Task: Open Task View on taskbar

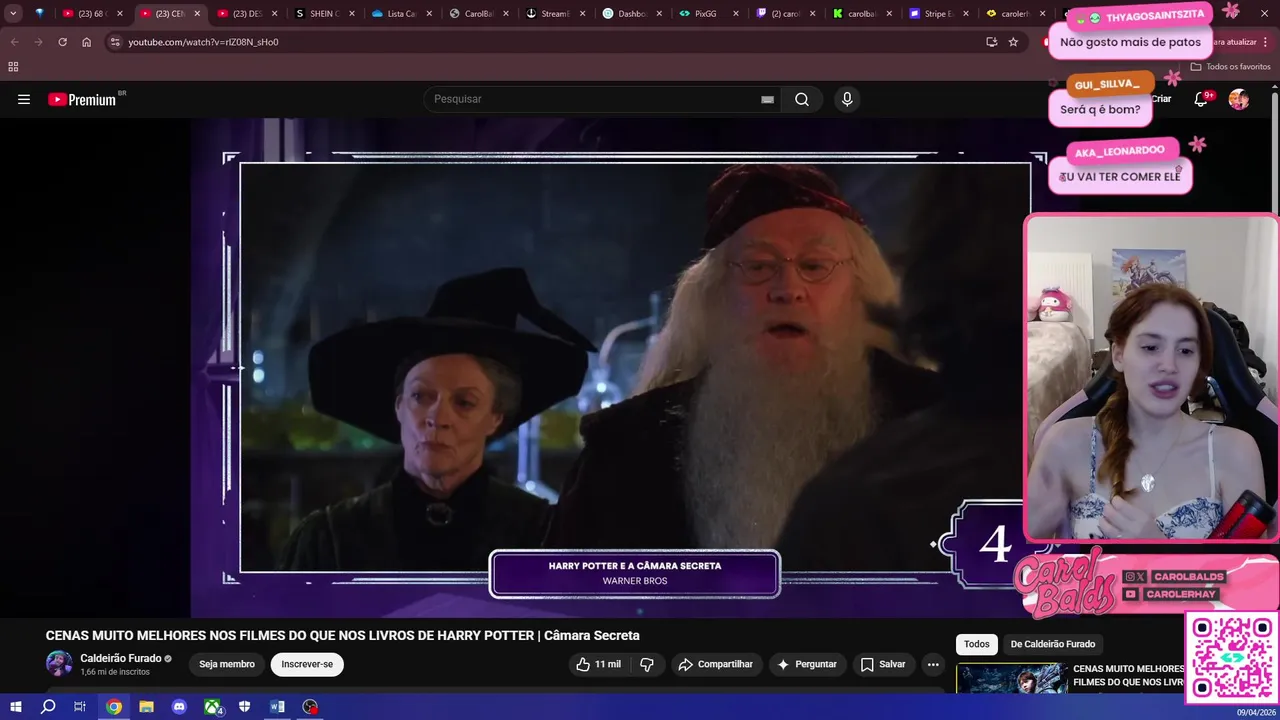Action: point(80,707)
